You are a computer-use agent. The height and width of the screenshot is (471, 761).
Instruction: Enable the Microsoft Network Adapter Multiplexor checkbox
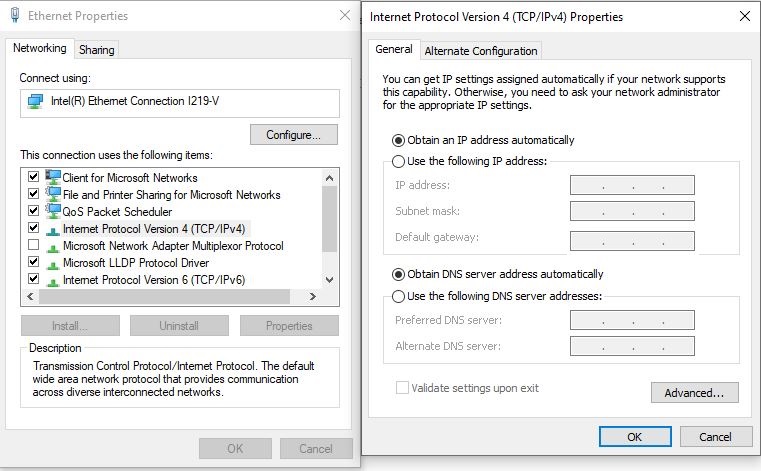(33, 245)
